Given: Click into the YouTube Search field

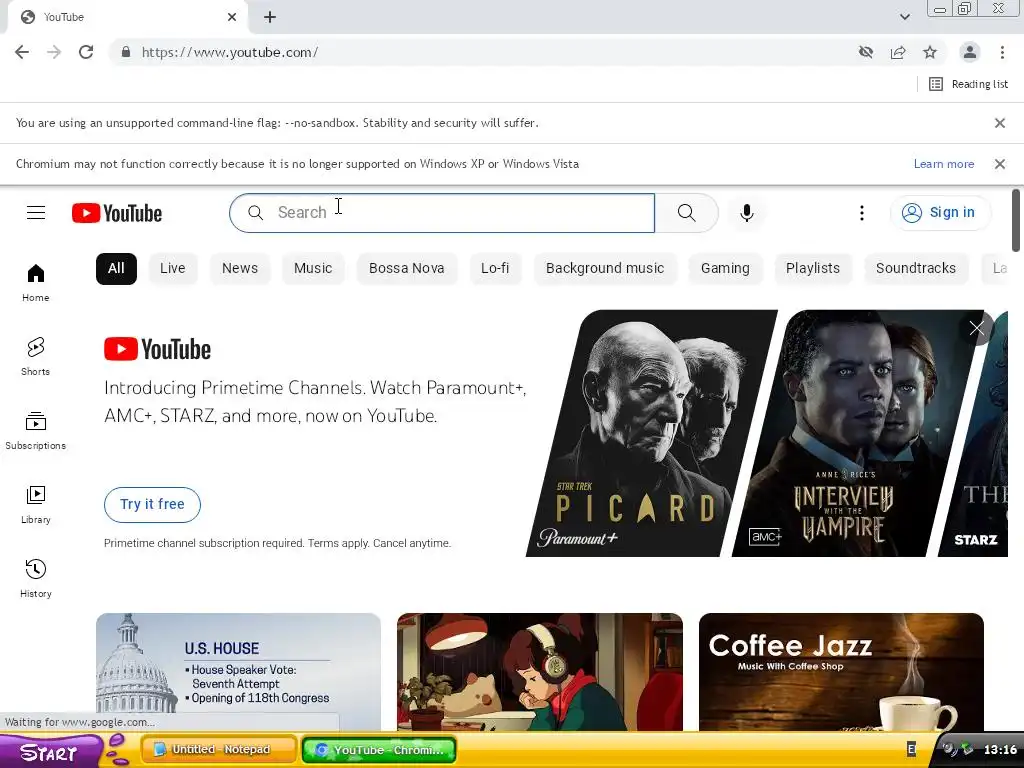Looking at the screenshot, I should pos(442,213).
